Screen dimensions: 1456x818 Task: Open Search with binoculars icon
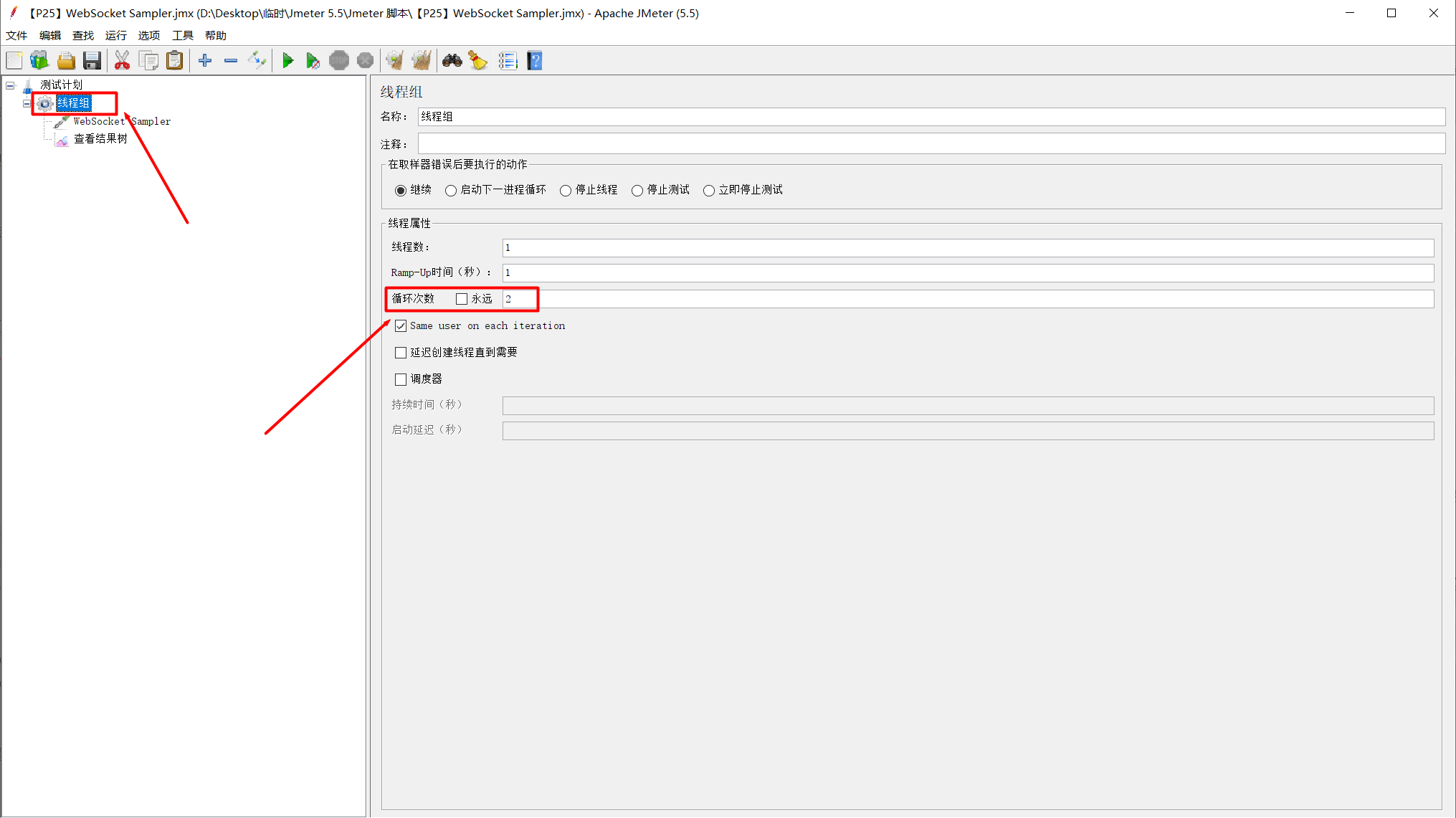click(452, 61)
